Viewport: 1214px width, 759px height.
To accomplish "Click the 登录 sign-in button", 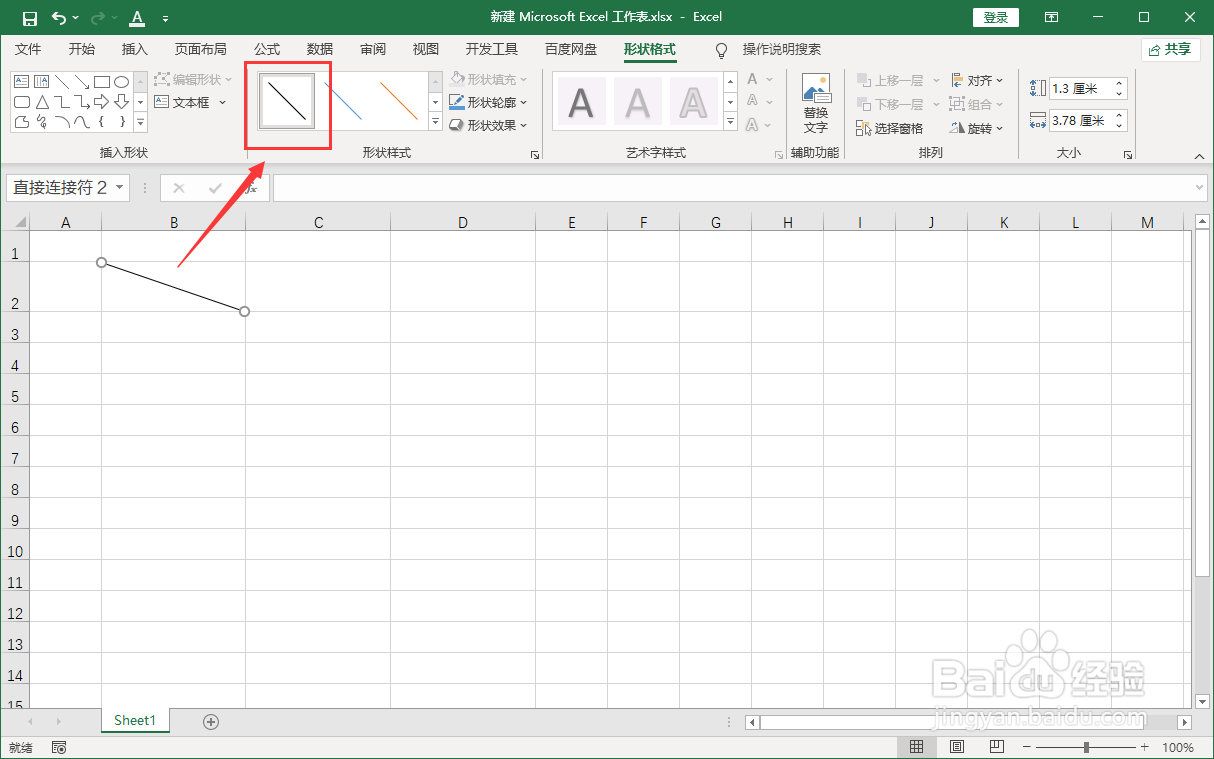I will coord(996,17).
